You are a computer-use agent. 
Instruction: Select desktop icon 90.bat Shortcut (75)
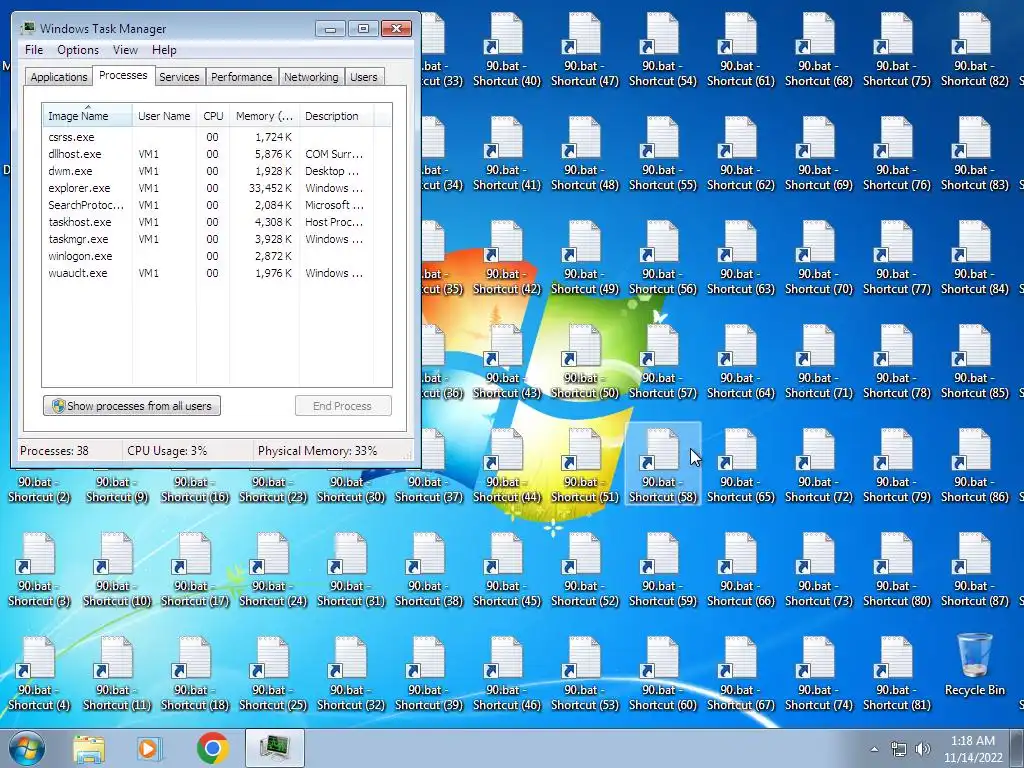pyautogui.click(x=897, y=51)
